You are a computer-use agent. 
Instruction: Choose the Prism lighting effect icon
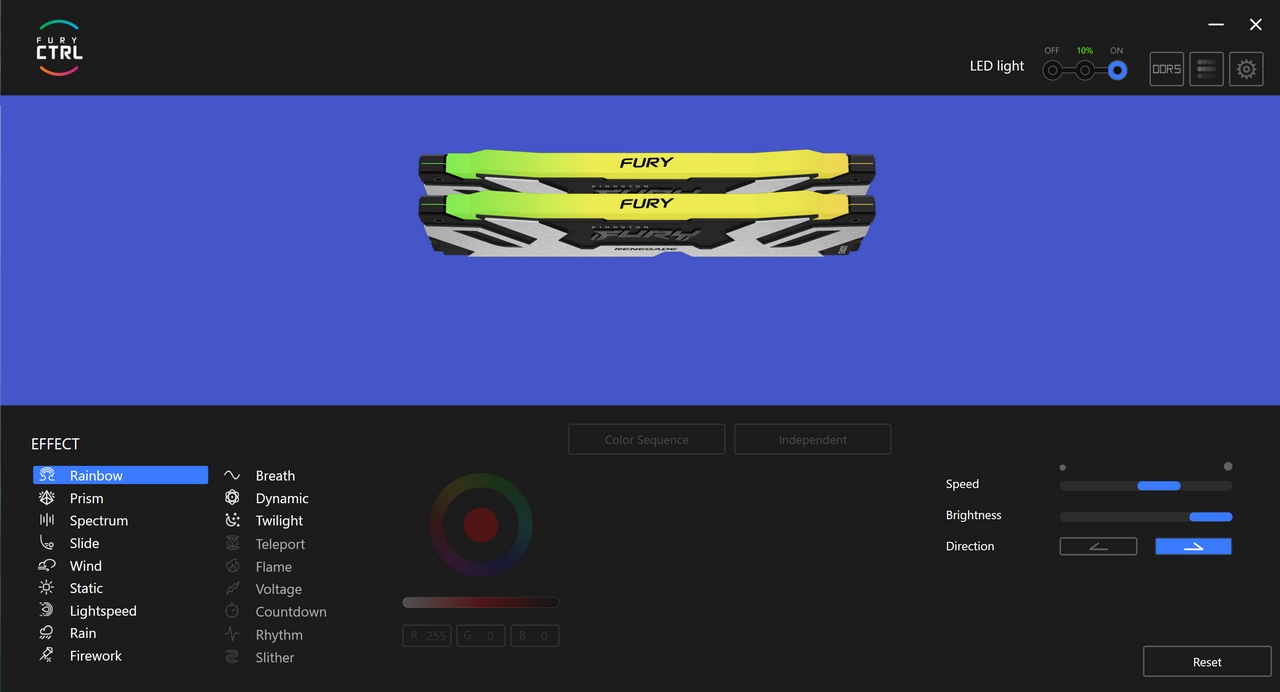(47, 498)
